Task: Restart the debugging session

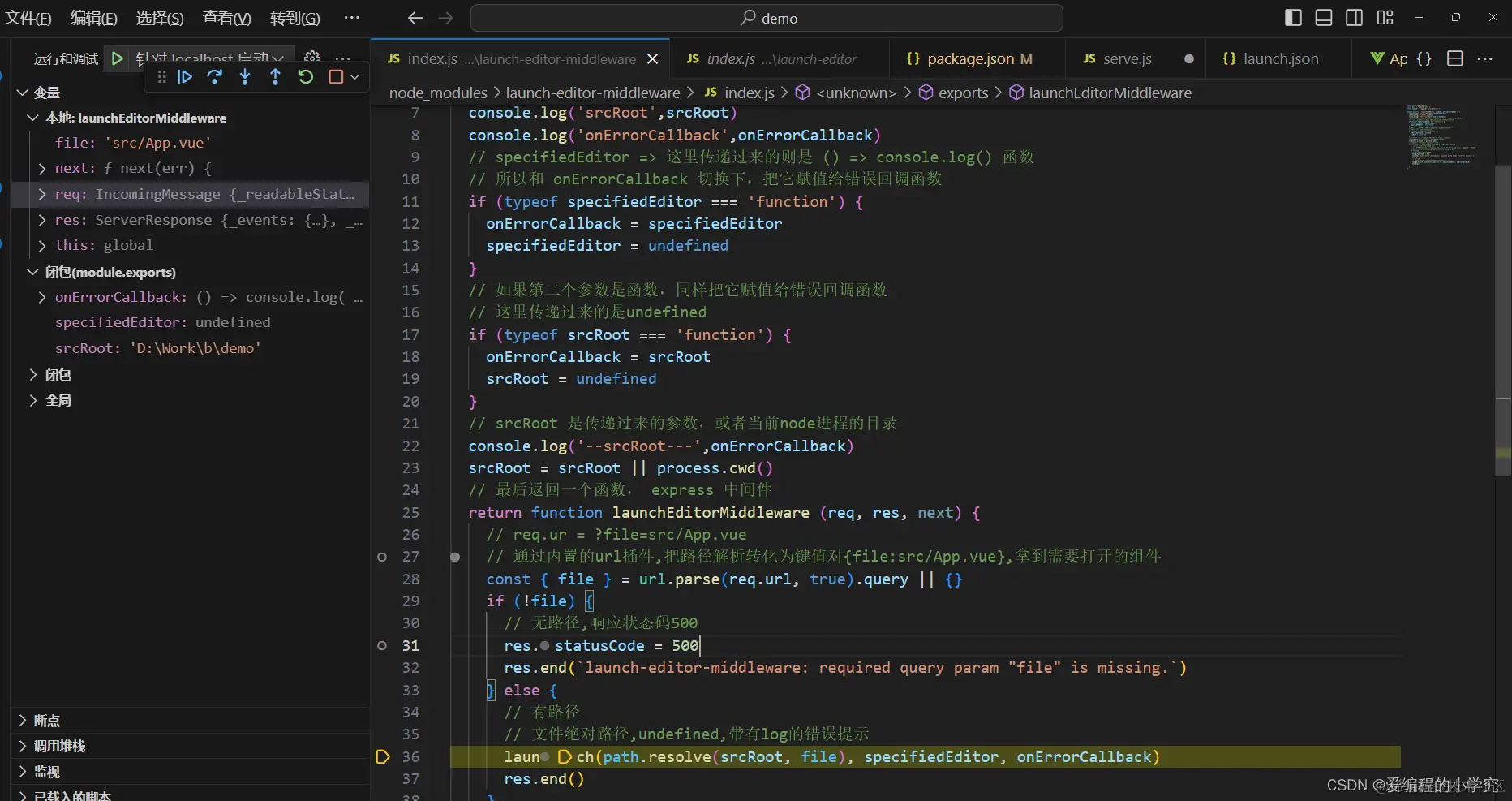Action: click(305, 77)
